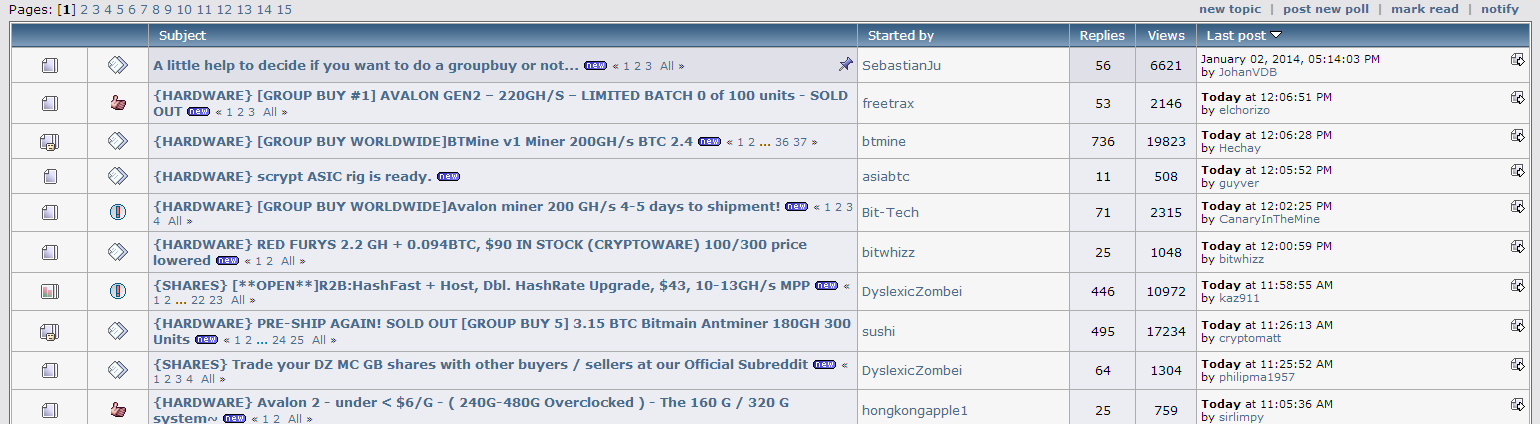Click exclamation icon on Bit-Tech Avalon miner row

(x=118, y=212)
